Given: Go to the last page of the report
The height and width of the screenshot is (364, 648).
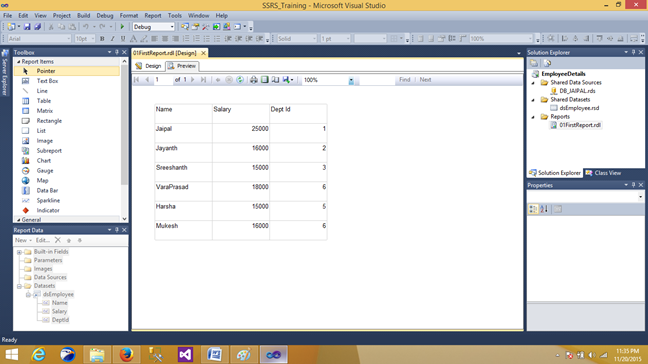Looking at the screenshot, I should (203, 80).
